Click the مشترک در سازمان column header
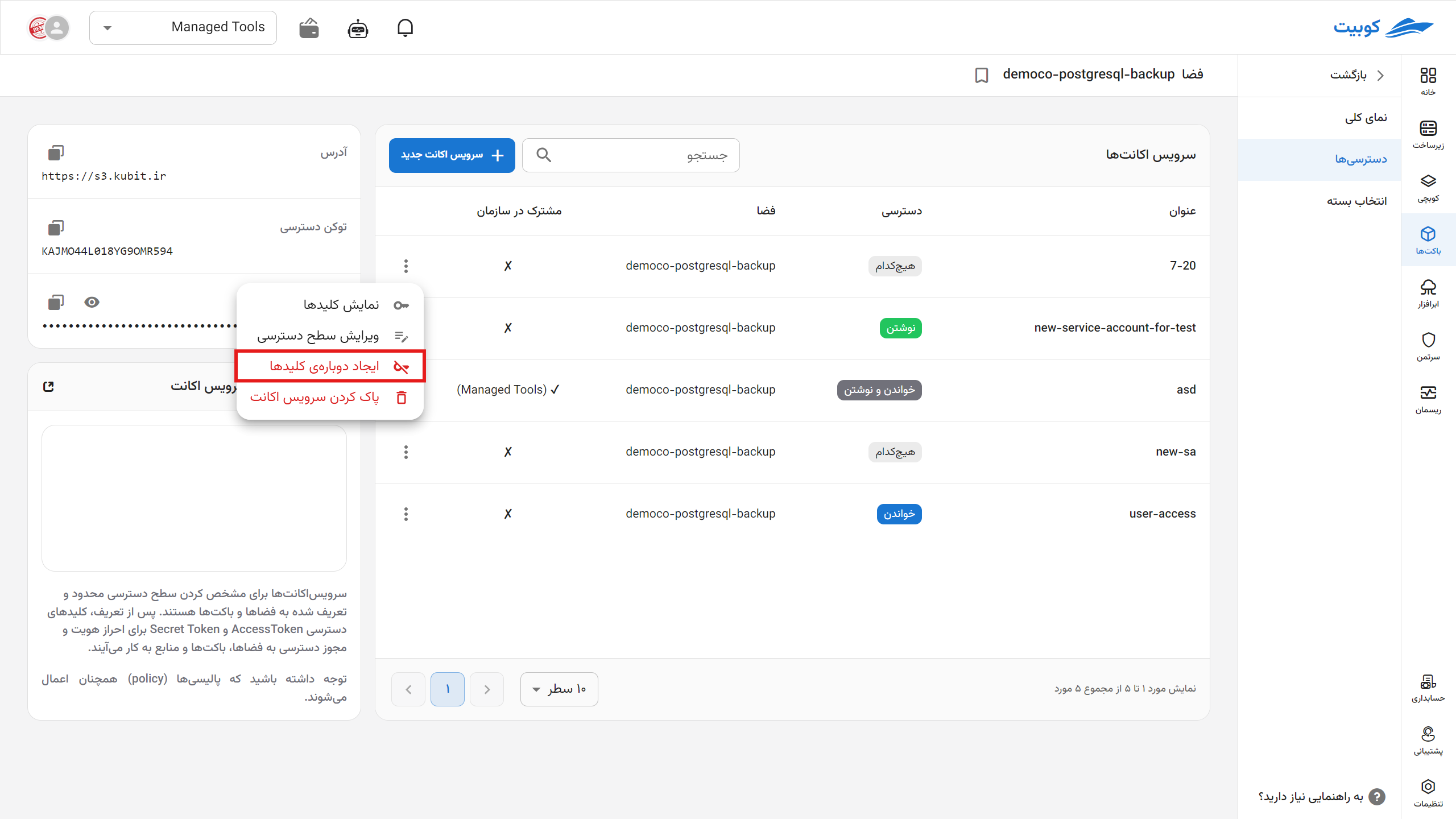Image resolution: width=1456 pixels, height=819 pixels. tap(519, 211)
